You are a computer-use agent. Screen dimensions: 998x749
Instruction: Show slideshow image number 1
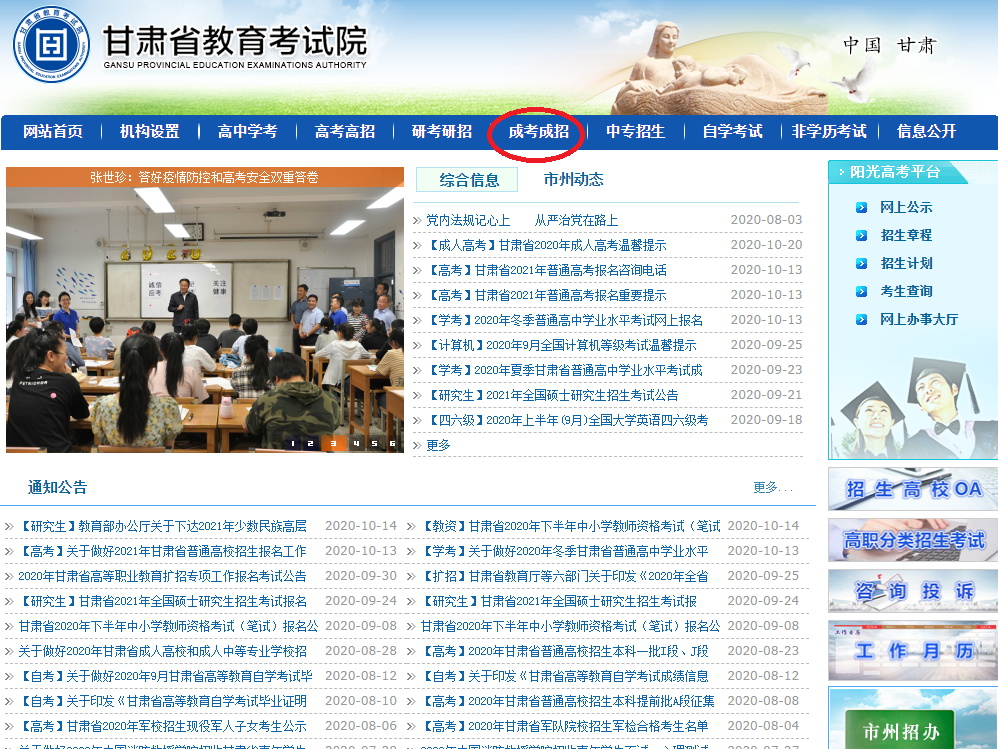click(293, 443)
